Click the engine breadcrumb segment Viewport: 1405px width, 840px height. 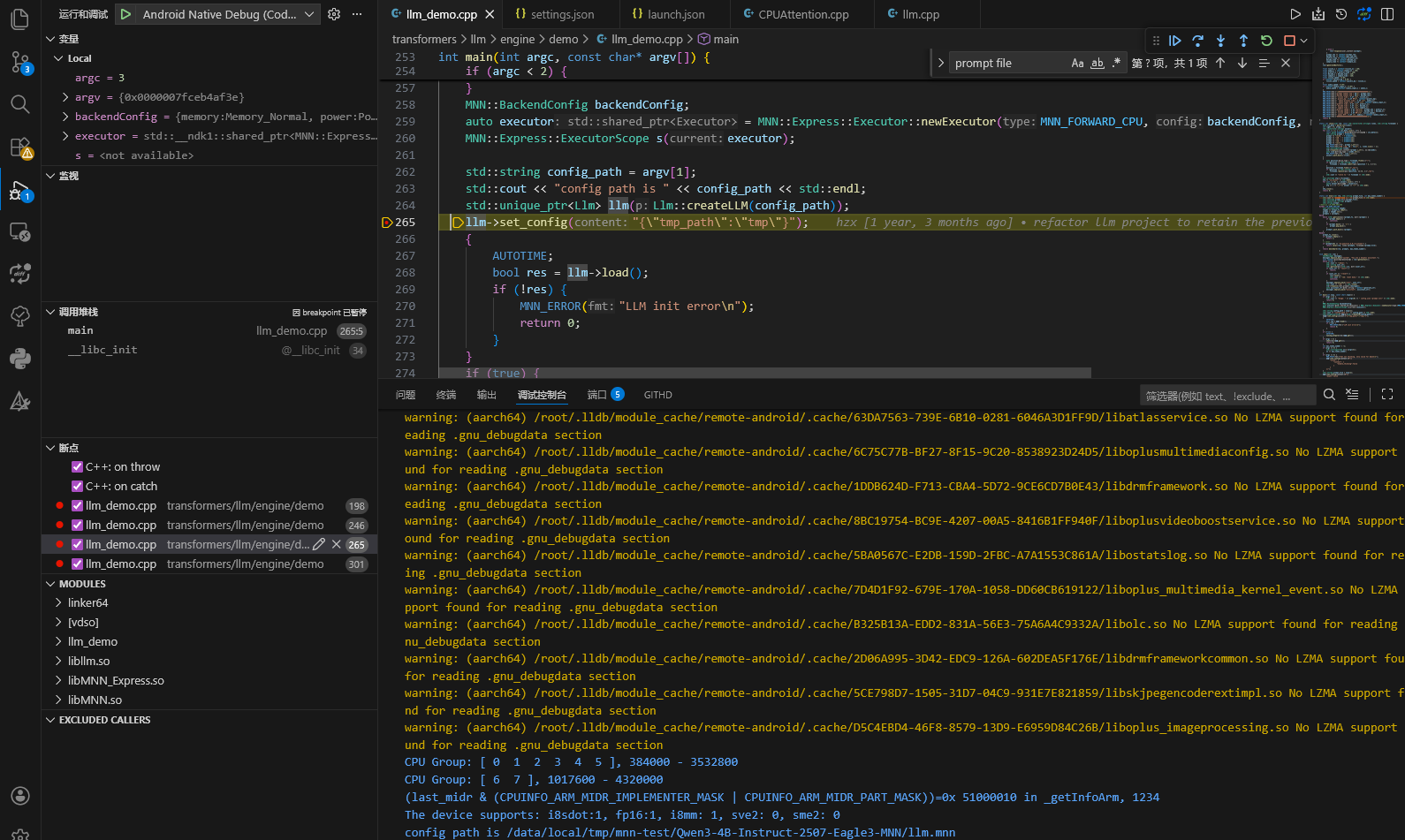(x=517, y=40)
